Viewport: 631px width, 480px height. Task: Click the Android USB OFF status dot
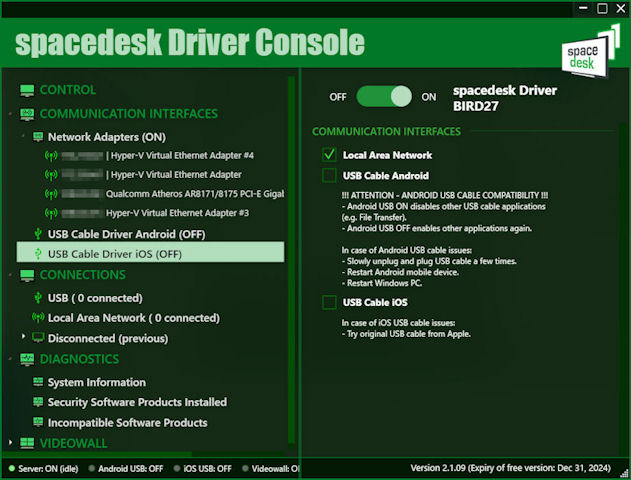pyautogui.click(x=92, y=468)
